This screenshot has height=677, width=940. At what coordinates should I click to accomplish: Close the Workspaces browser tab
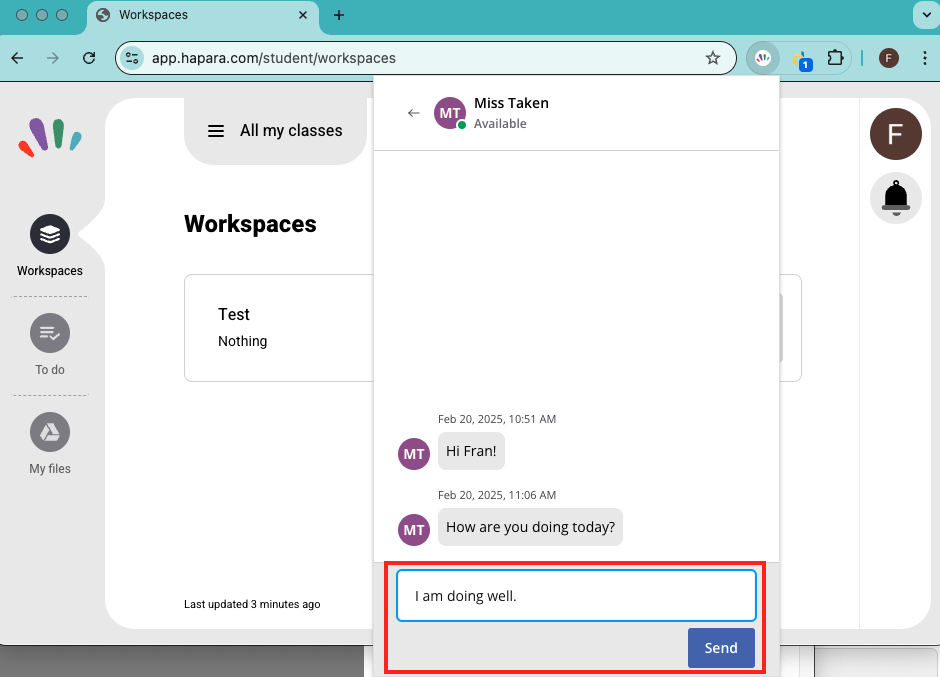pyautogui.click(x=303, y=15)
